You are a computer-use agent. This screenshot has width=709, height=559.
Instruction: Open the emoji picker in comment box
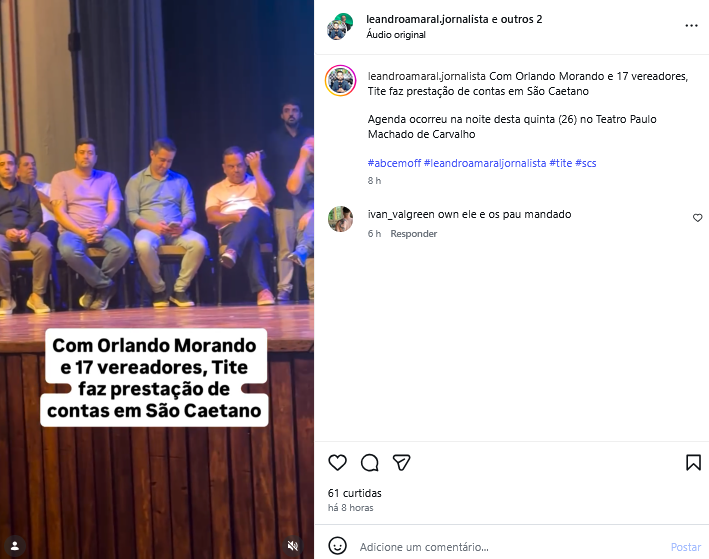(337, 546)
